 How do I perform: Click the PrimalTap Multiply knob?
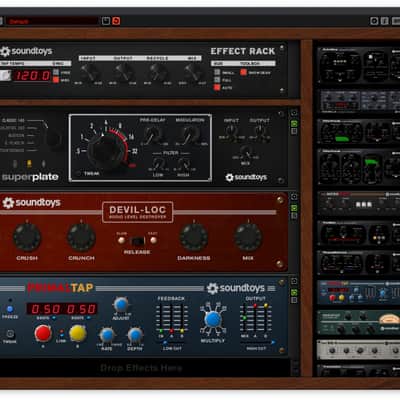tap(213, 319)
